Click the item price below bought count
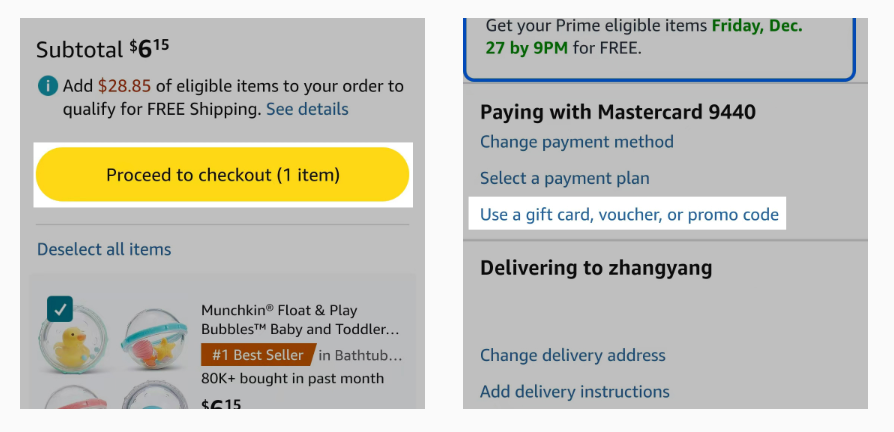This screenshot has width=894, height=432. coord(221,404)
